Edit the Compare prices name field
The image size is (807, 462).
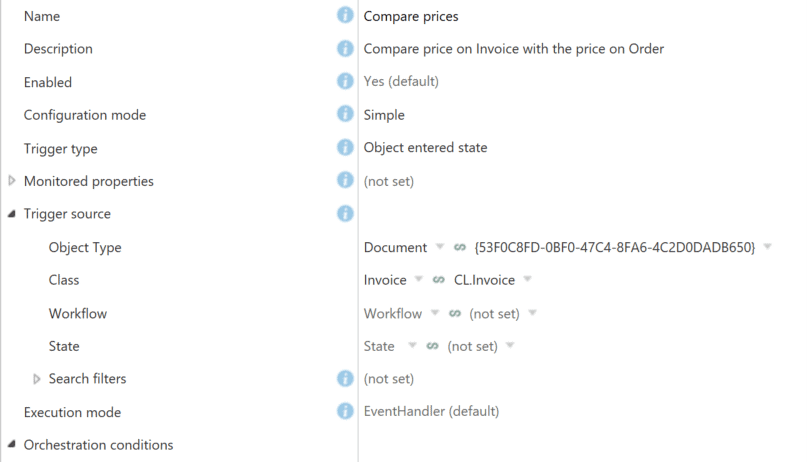pyautogui.click(x=411, y=16)
